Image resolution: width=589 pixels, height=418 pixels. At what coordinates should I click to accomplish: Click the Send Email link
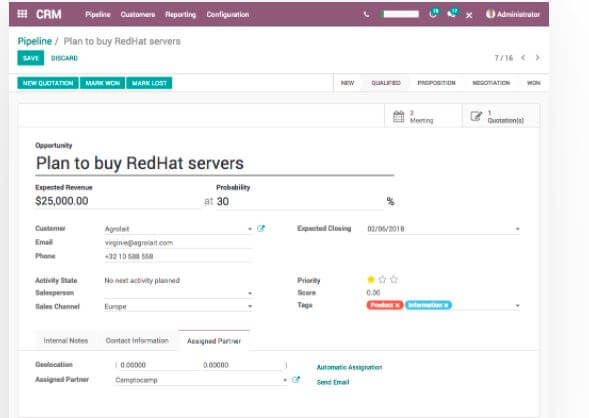click(333, 382)
